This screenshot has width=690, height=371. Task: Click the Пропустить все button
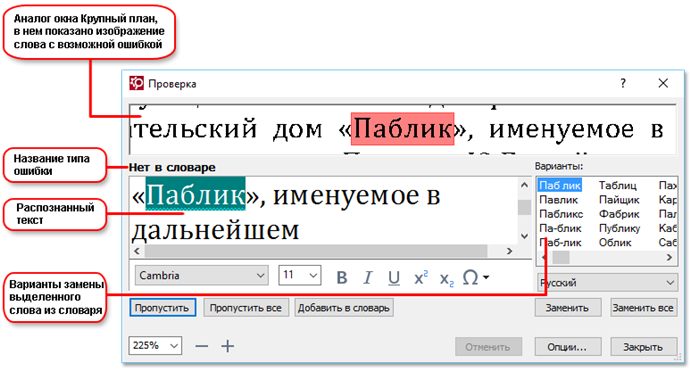[x=246, y=308]
